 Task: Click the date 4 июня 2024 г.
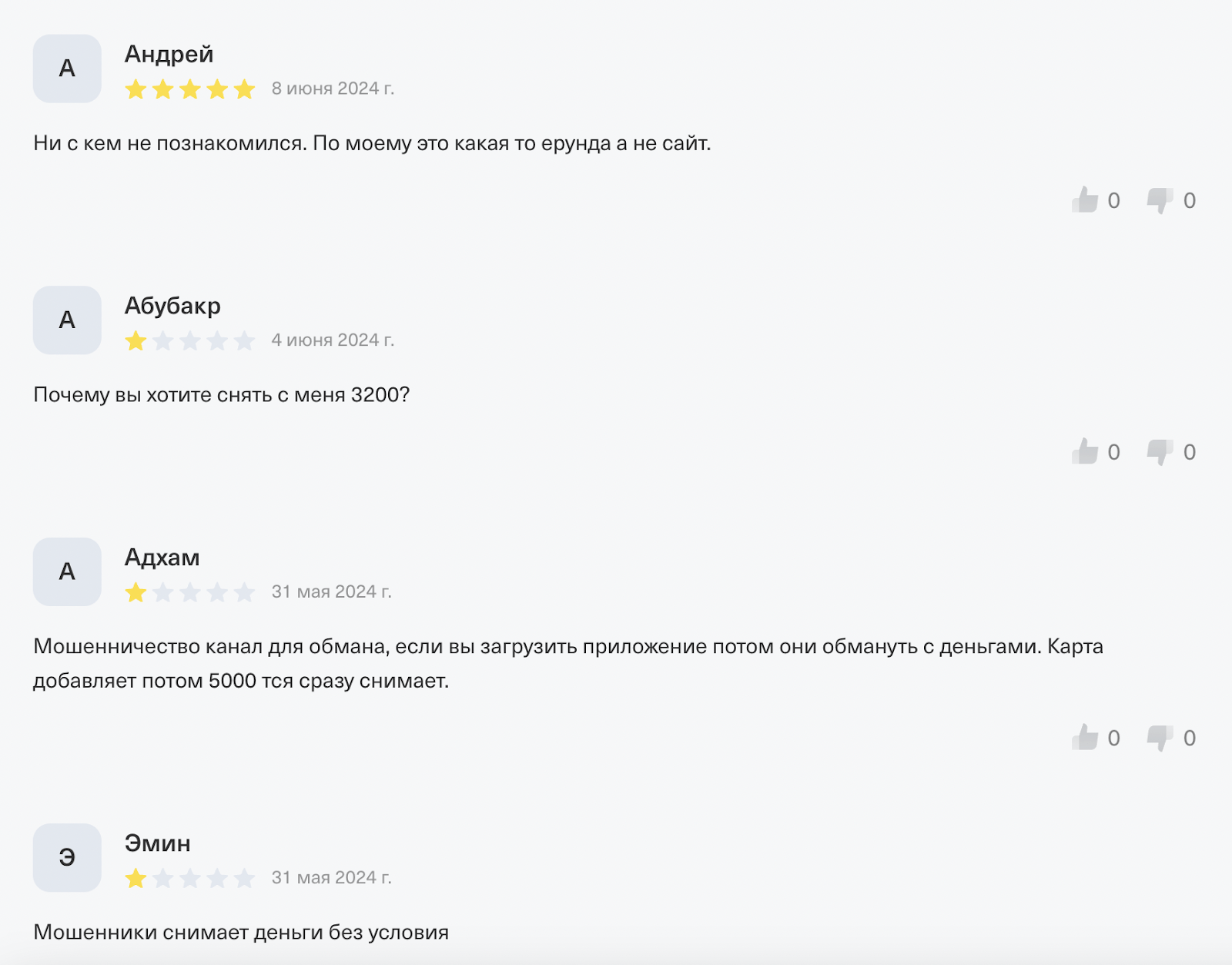tap(333, 340)
